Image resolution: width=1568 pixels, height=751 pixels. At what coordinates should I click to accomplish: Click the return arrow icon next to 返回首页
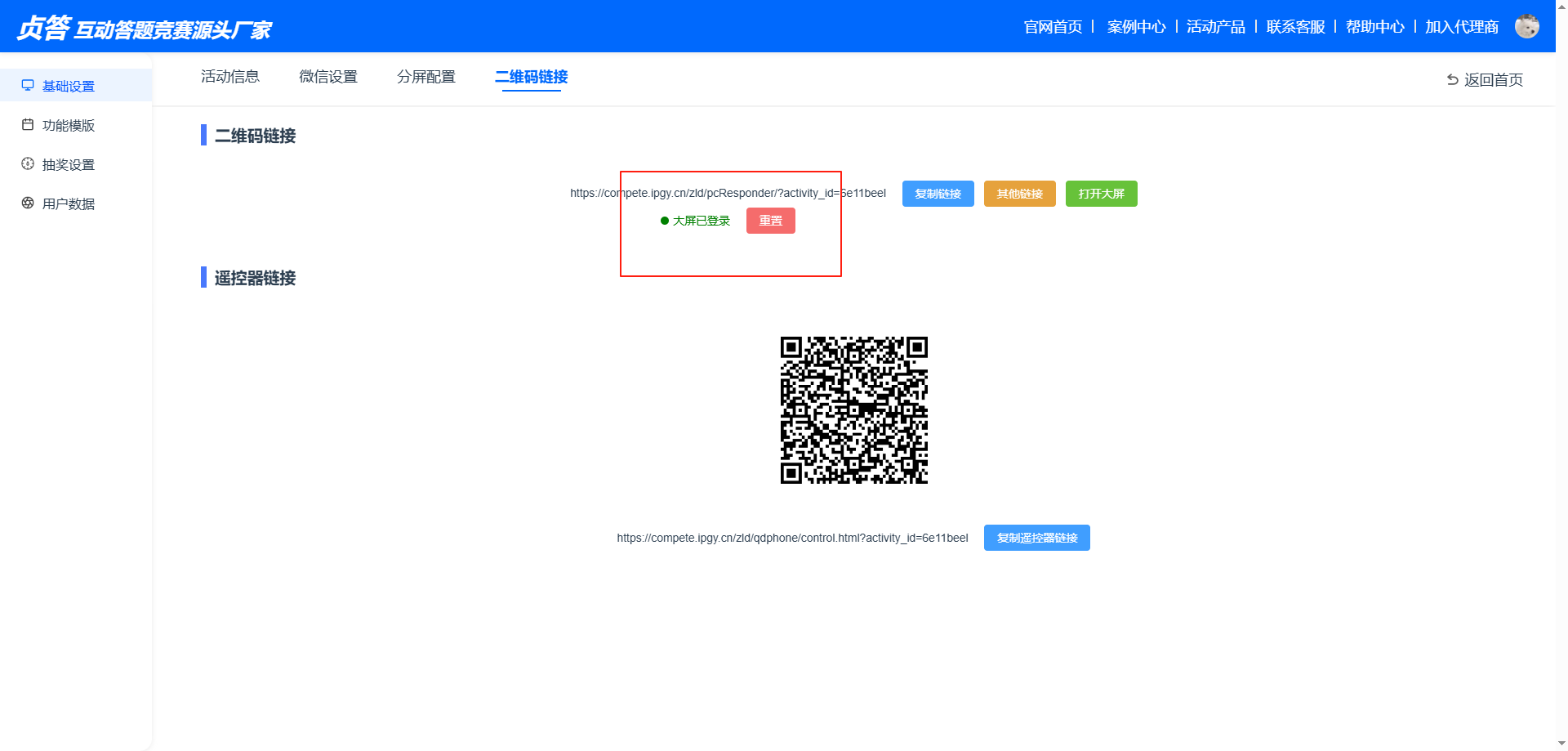(1453, 80)
